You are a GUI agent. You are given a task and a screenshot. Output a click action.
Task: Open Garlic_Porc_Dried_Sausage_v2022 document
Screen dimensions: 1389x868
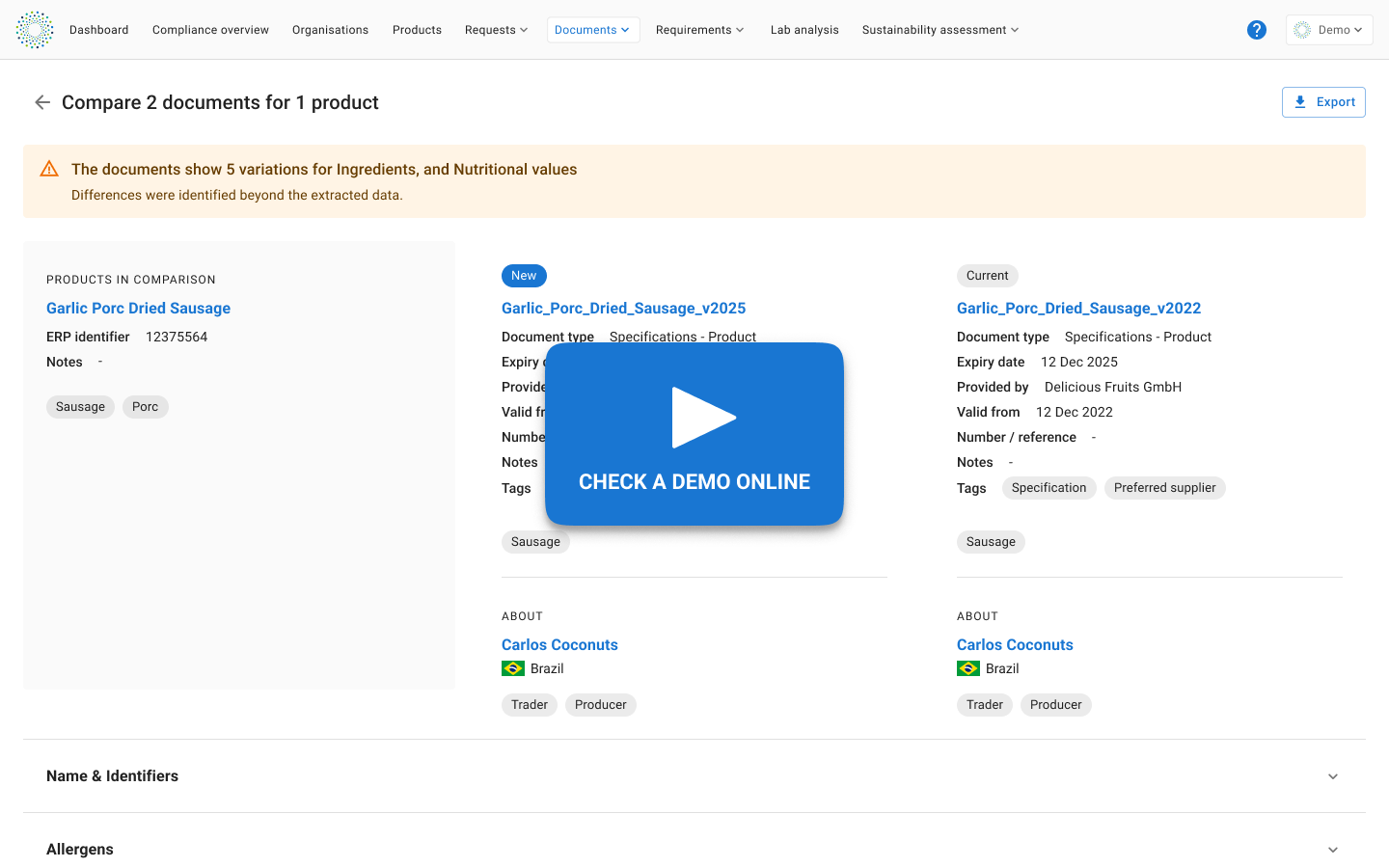pyautogui.click(x=1079, y=309)
